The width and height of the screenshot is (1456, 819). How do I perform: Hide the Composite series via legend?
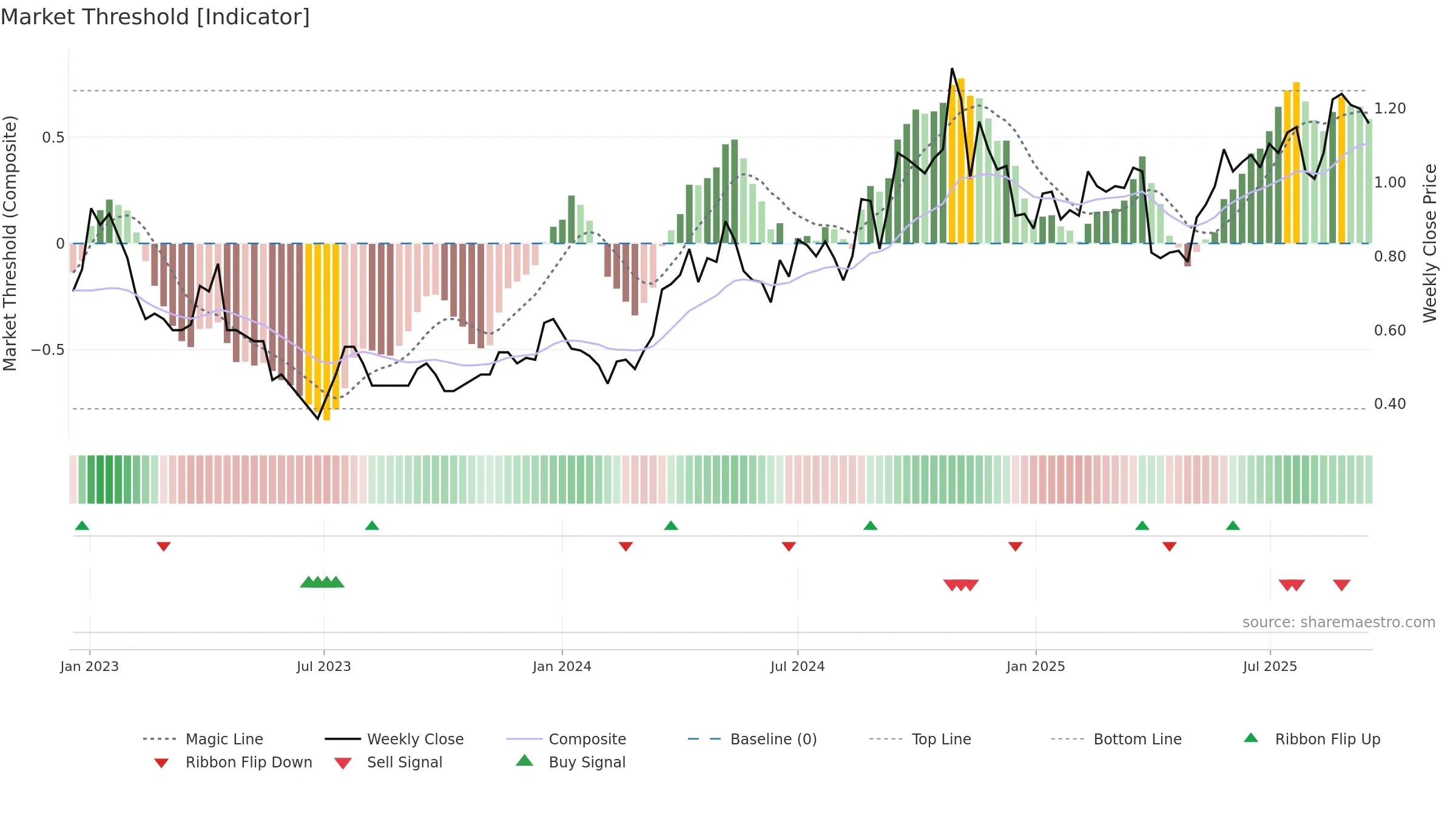[x=566, y=739]
